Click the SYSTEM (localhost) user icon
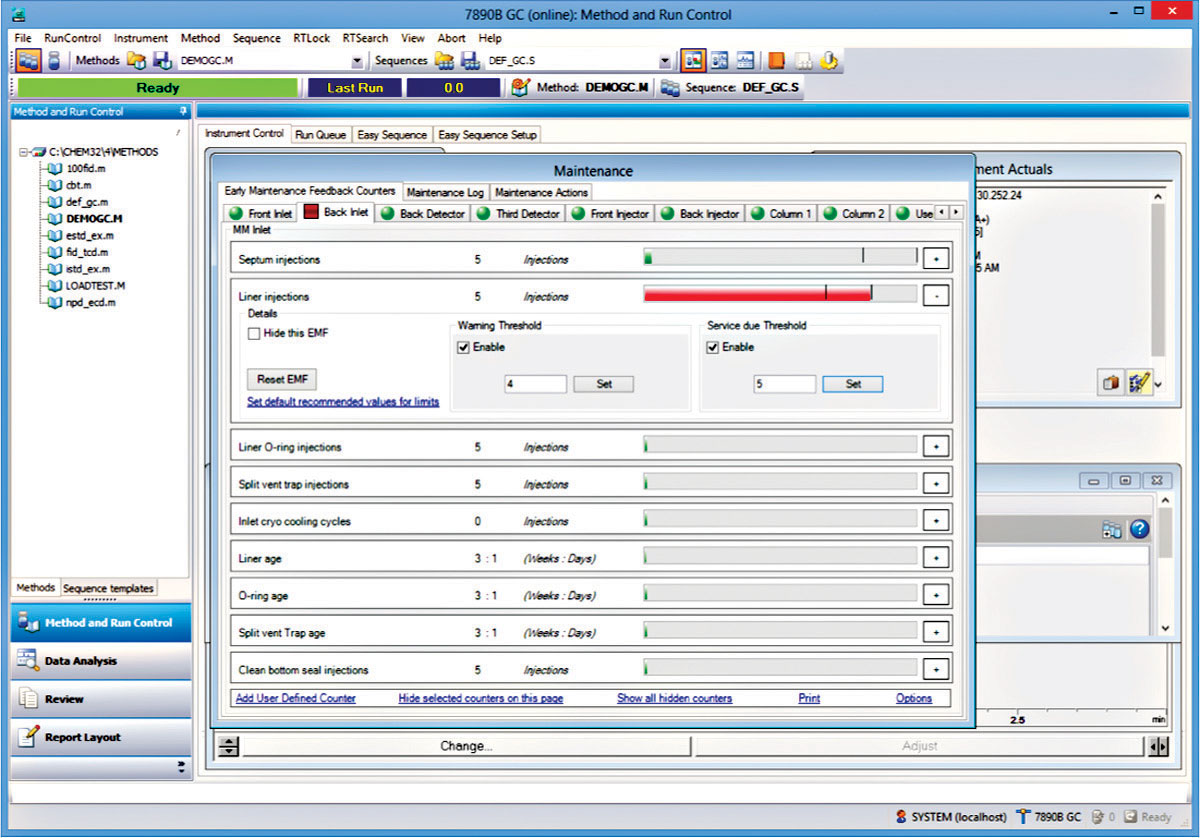This screenshot has width=1200, height=838. click(902, 817)
